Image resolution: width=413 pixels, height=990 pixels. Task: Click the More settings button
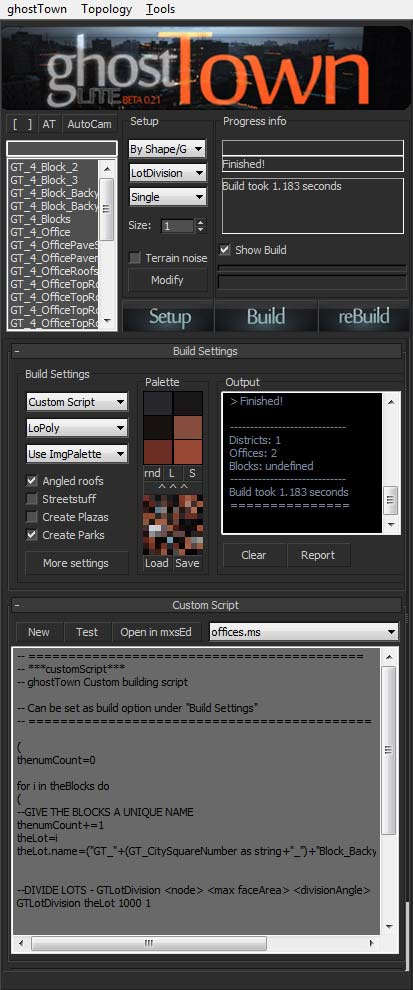click(x=76, y=563)
